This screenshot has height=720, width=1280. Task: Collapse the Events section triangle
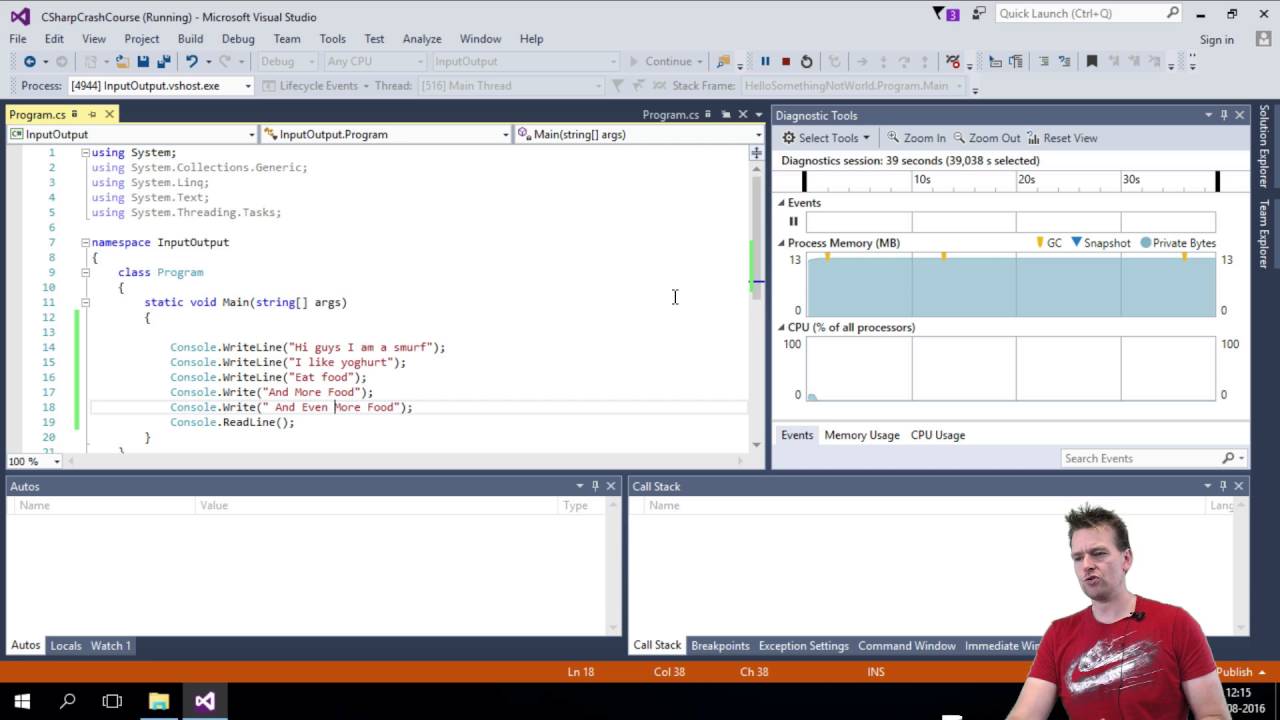(782, 203)
